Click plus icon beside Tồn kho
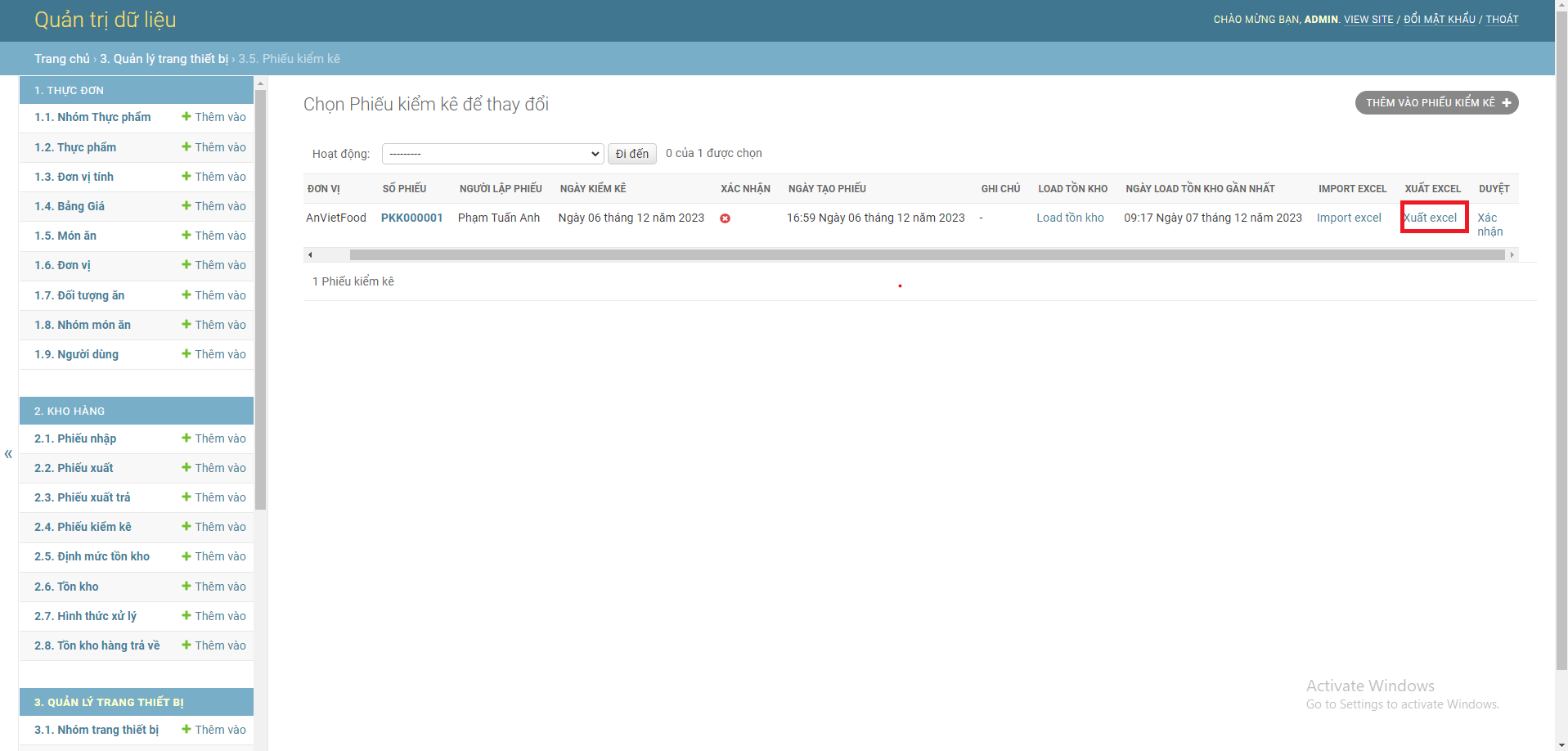The image size is (1568, 751). pyautogui.click(x=186, y=587)
